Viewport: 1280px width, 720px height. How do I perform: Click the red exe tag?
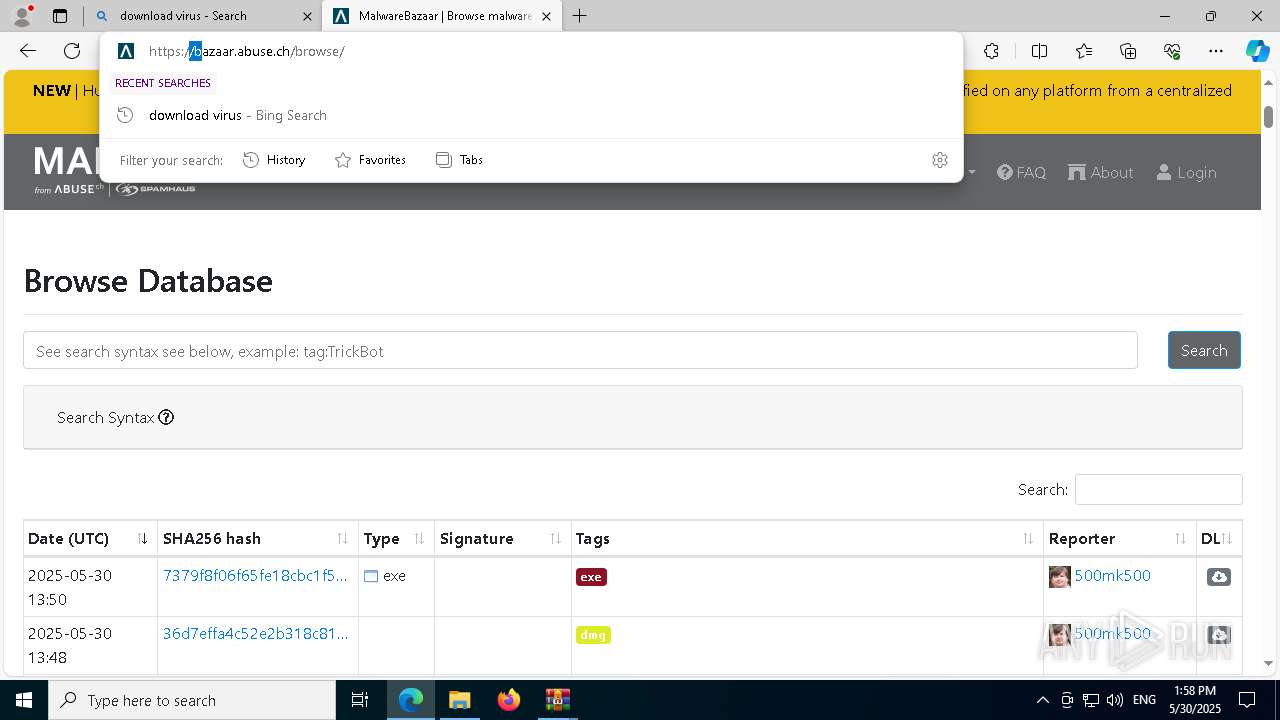pos(591,577)
